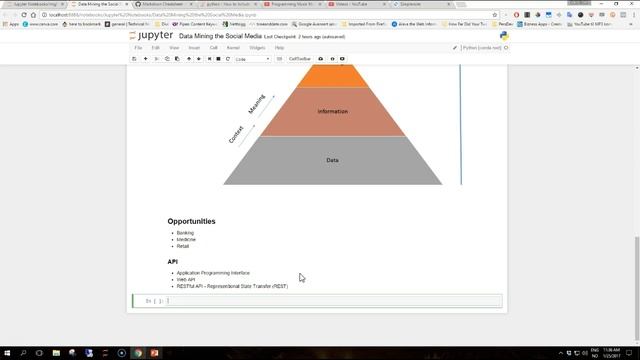
Task: Run the current cell toolbar icon
Action: [x=209, y=59]
